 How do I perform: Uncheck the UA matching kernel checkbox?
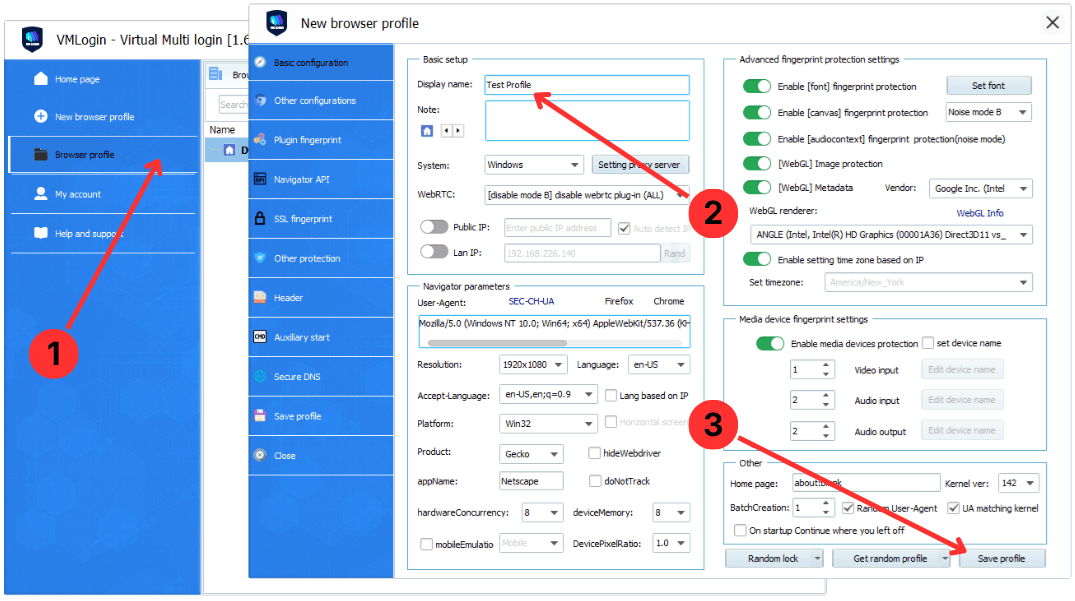[x=953, y=508]
